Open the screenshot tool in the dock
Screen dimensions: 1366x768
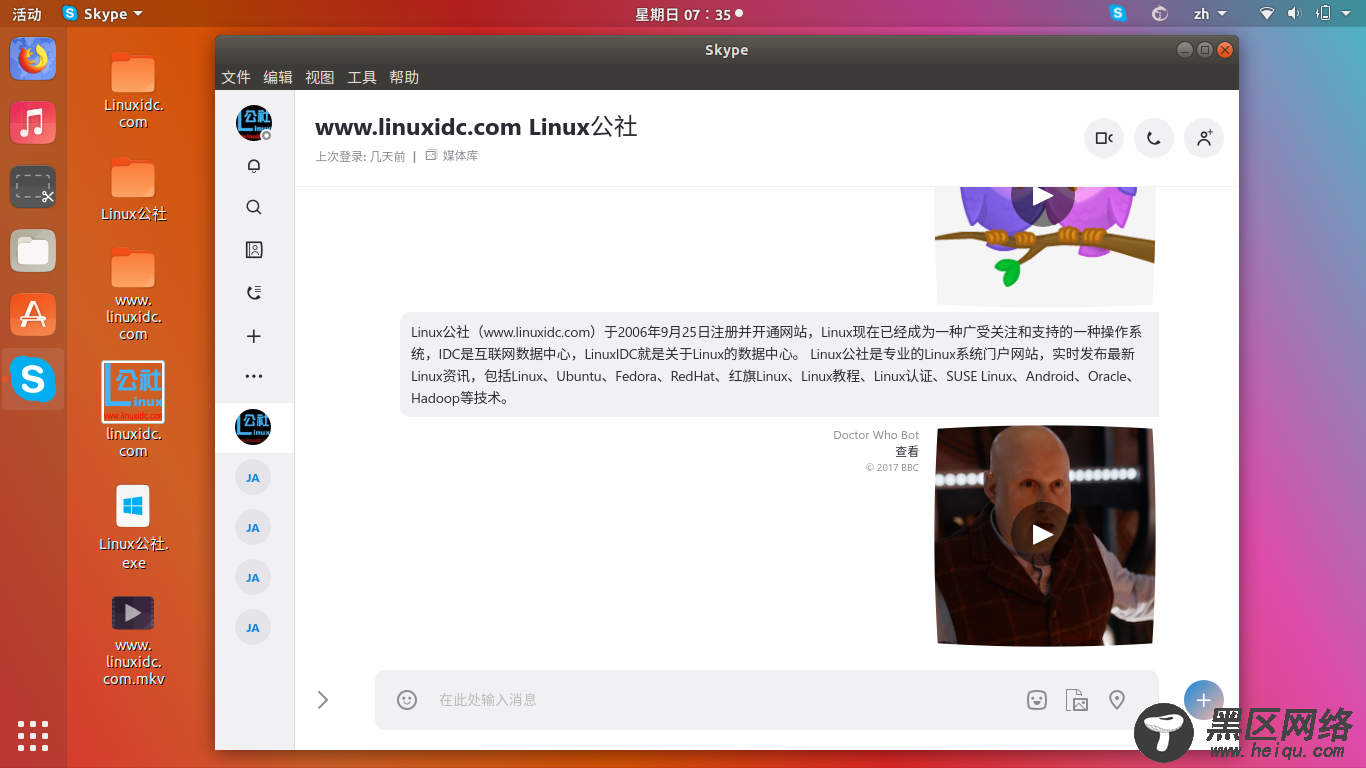pyautogui.click(x=33, y=187)
